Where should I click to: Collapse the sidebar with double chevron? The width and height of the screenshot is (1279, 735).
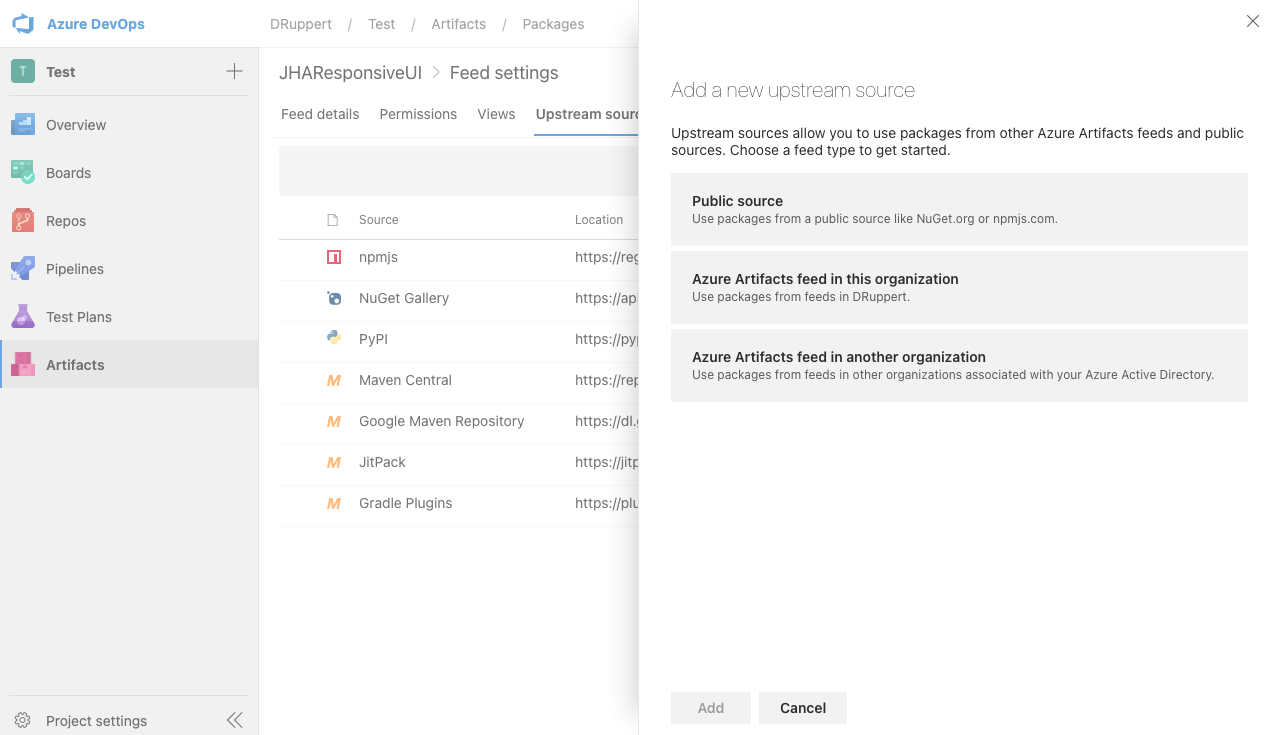[x=234, y=720]
